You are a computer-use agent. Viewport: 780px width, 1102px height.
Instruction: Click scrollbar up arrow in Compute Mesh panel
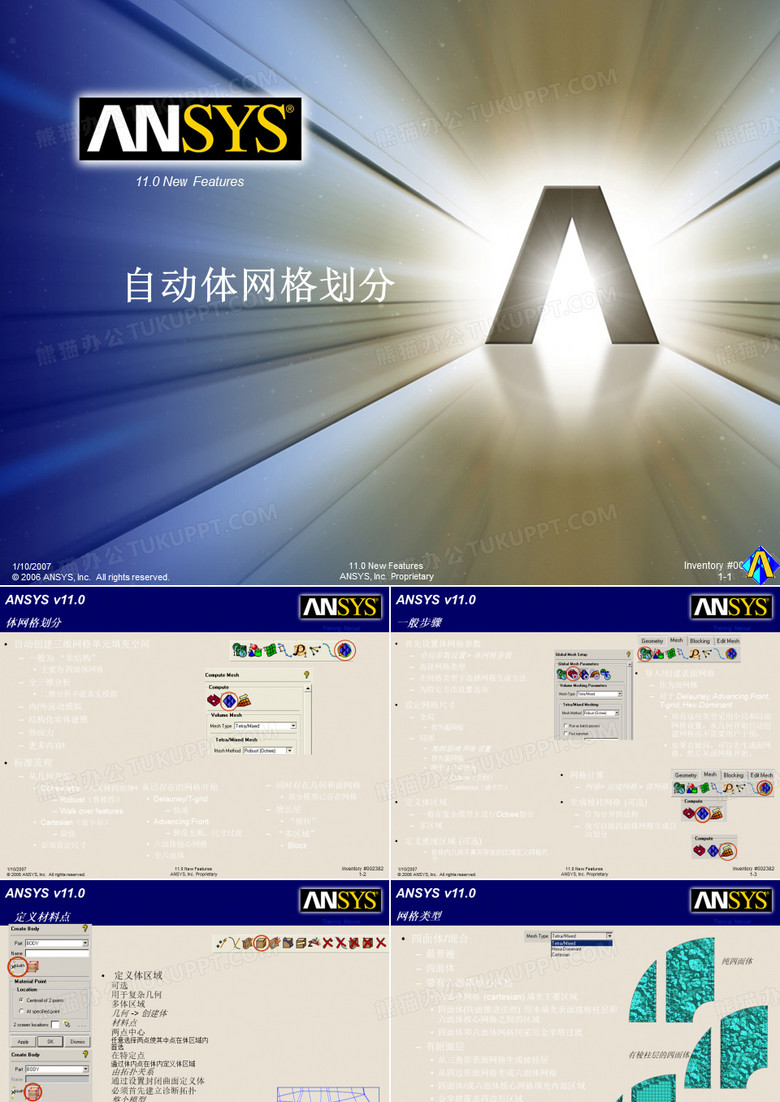point(308,688)
